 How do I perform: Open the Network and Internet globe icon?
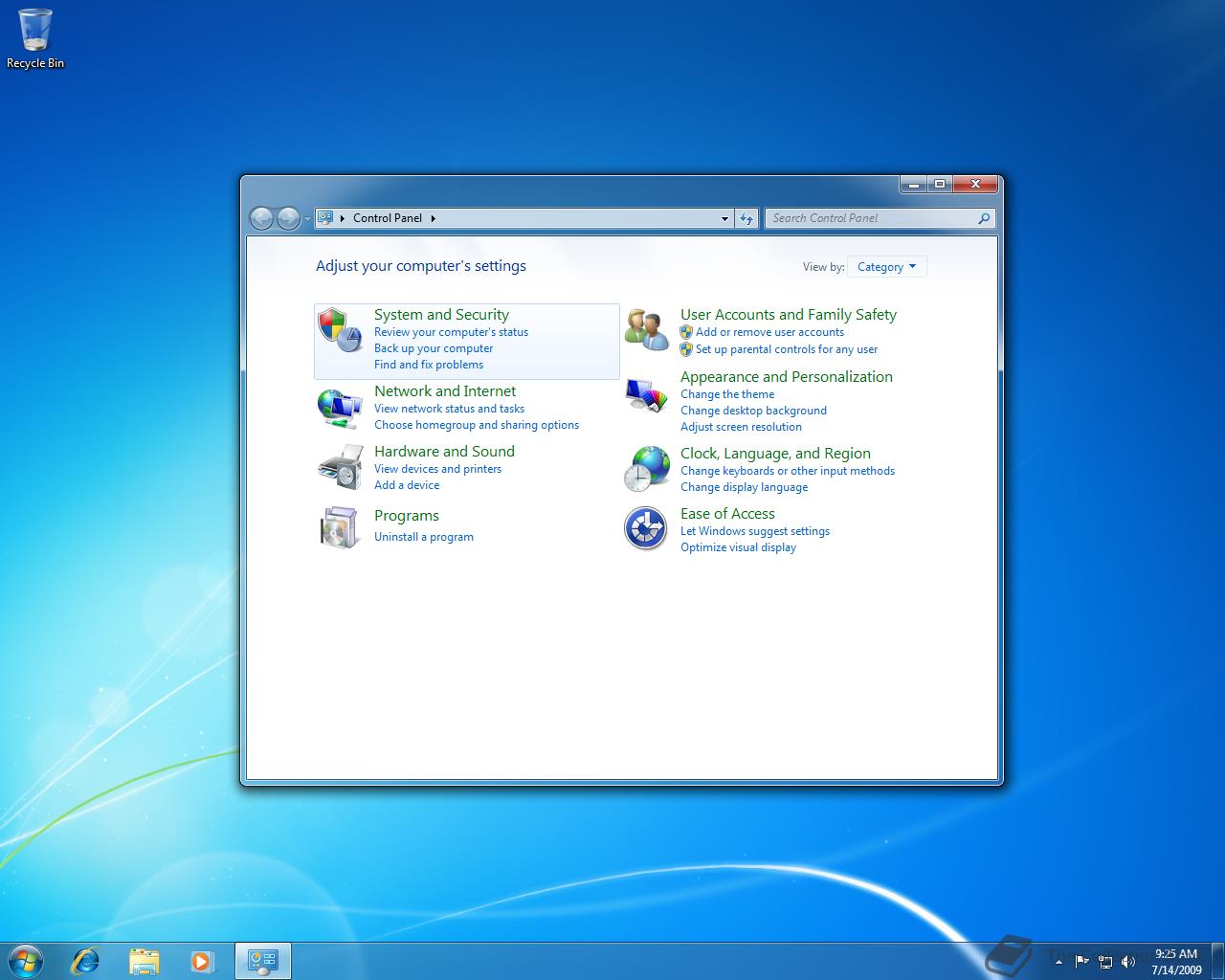click(339, 409)
